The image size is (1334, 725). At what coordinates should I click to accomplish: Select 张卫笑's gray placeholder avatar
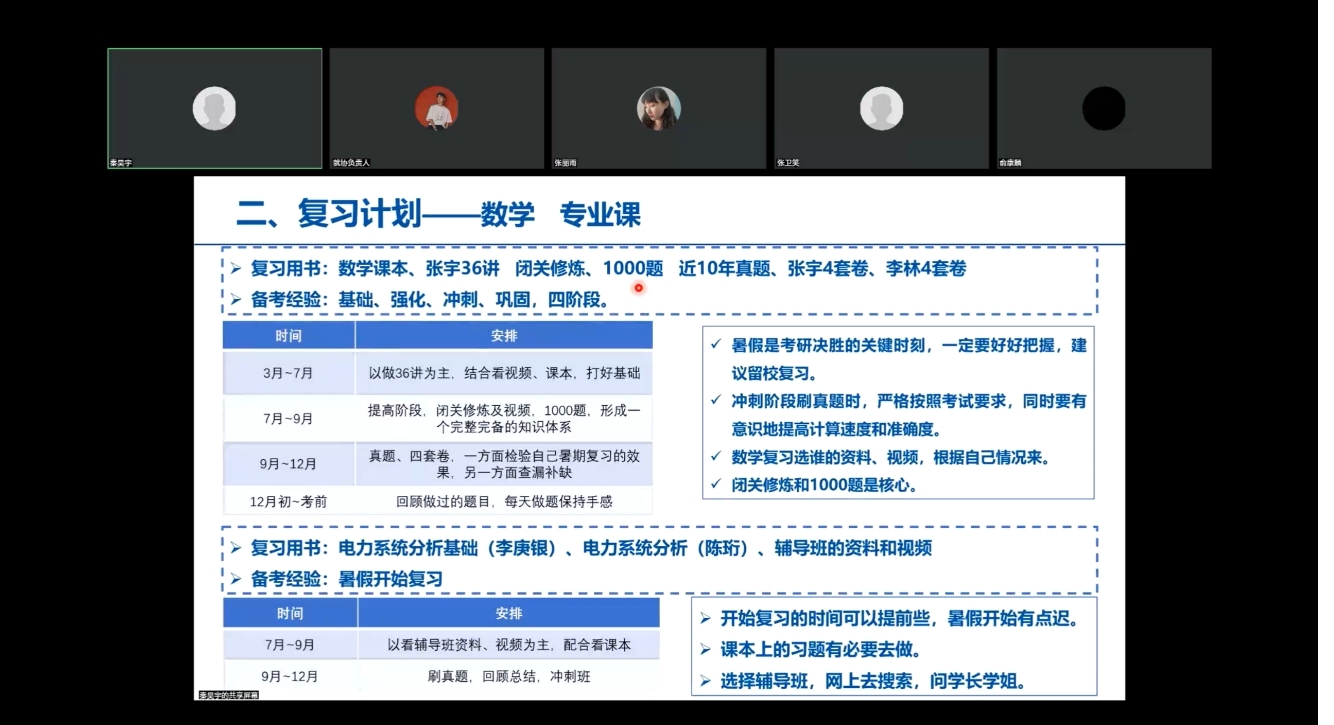[x=881, y=108]
